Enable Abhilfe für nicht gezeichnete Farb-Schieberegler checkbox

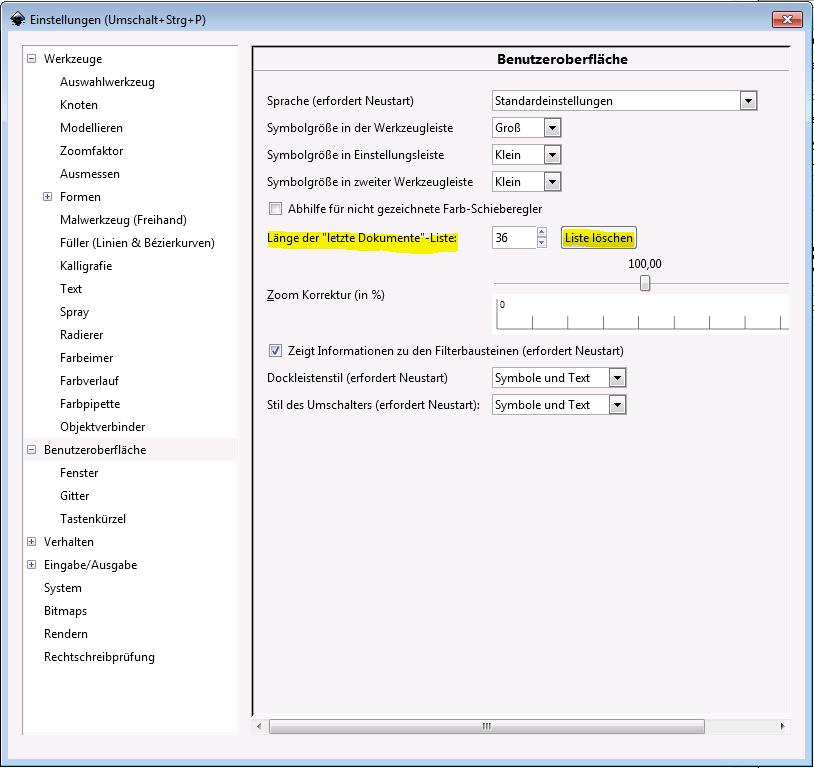pyautogui.click(x=276, y=209)
